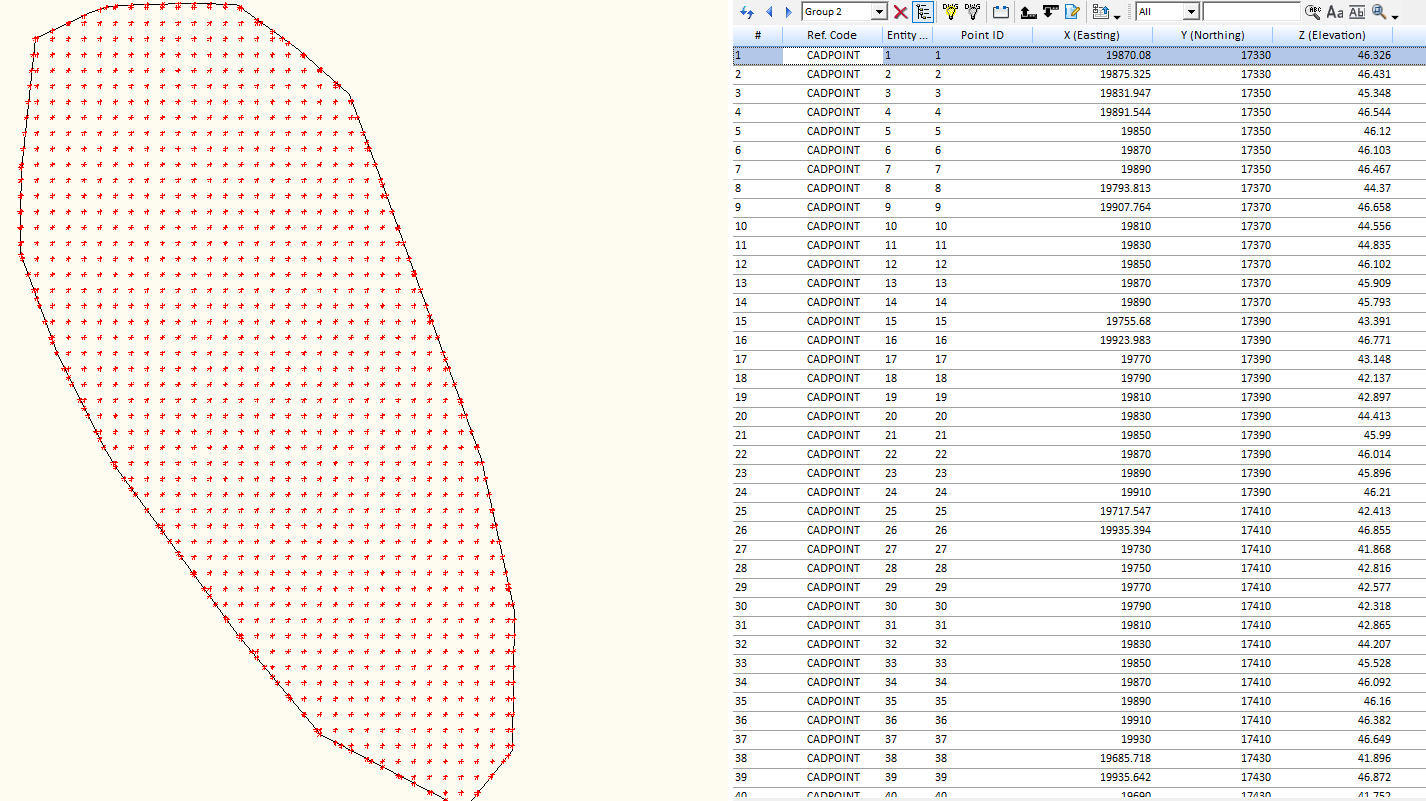Click the dim DWG lightbulb icon

972,12
